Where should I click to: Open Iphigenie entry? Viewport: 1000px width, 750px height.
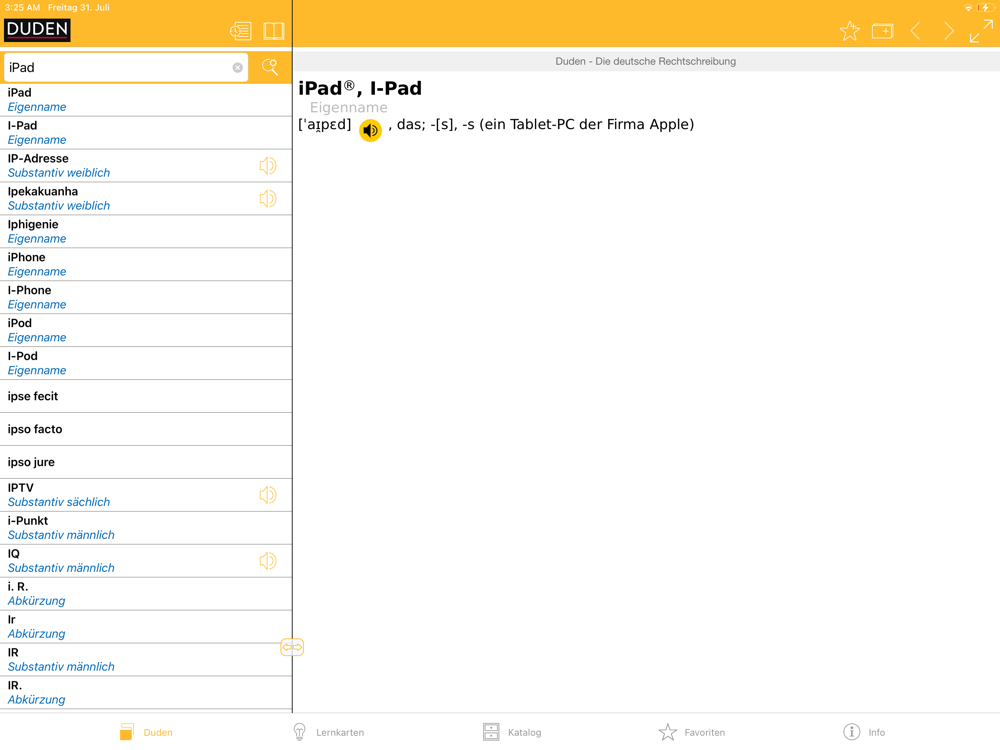tap(146, 232)
